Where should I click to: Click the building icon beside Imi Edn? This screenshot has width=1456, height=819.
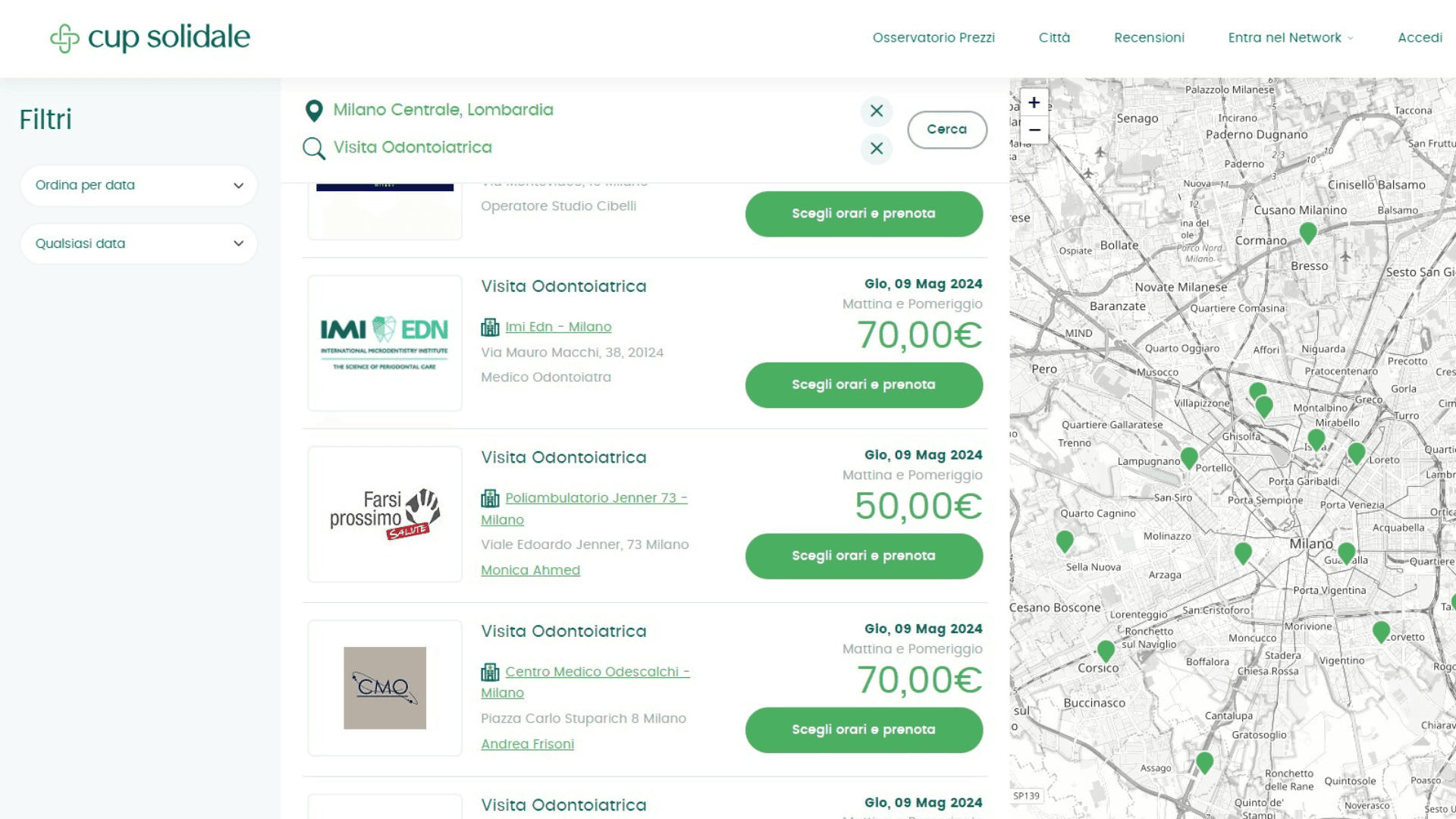[x=490, y=328]
